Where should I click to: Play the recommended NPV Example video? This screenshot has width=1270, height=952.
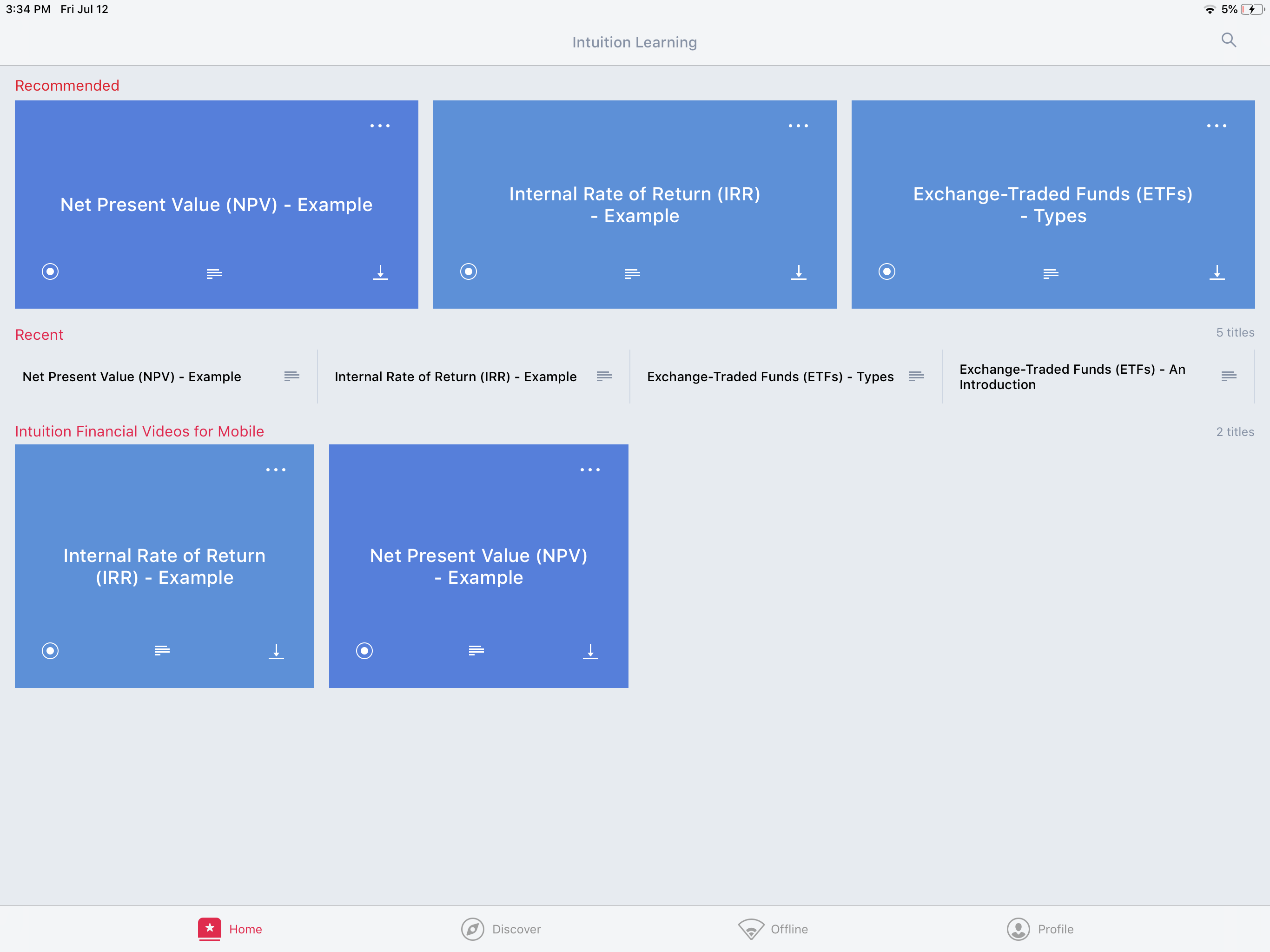point(51,271)
